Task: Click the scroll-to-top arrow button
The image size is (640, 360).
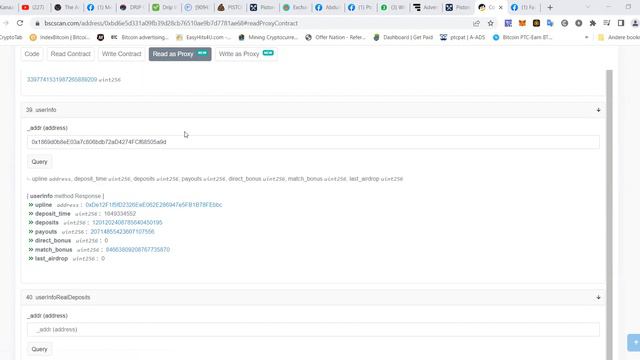Action: click(634, 342)
